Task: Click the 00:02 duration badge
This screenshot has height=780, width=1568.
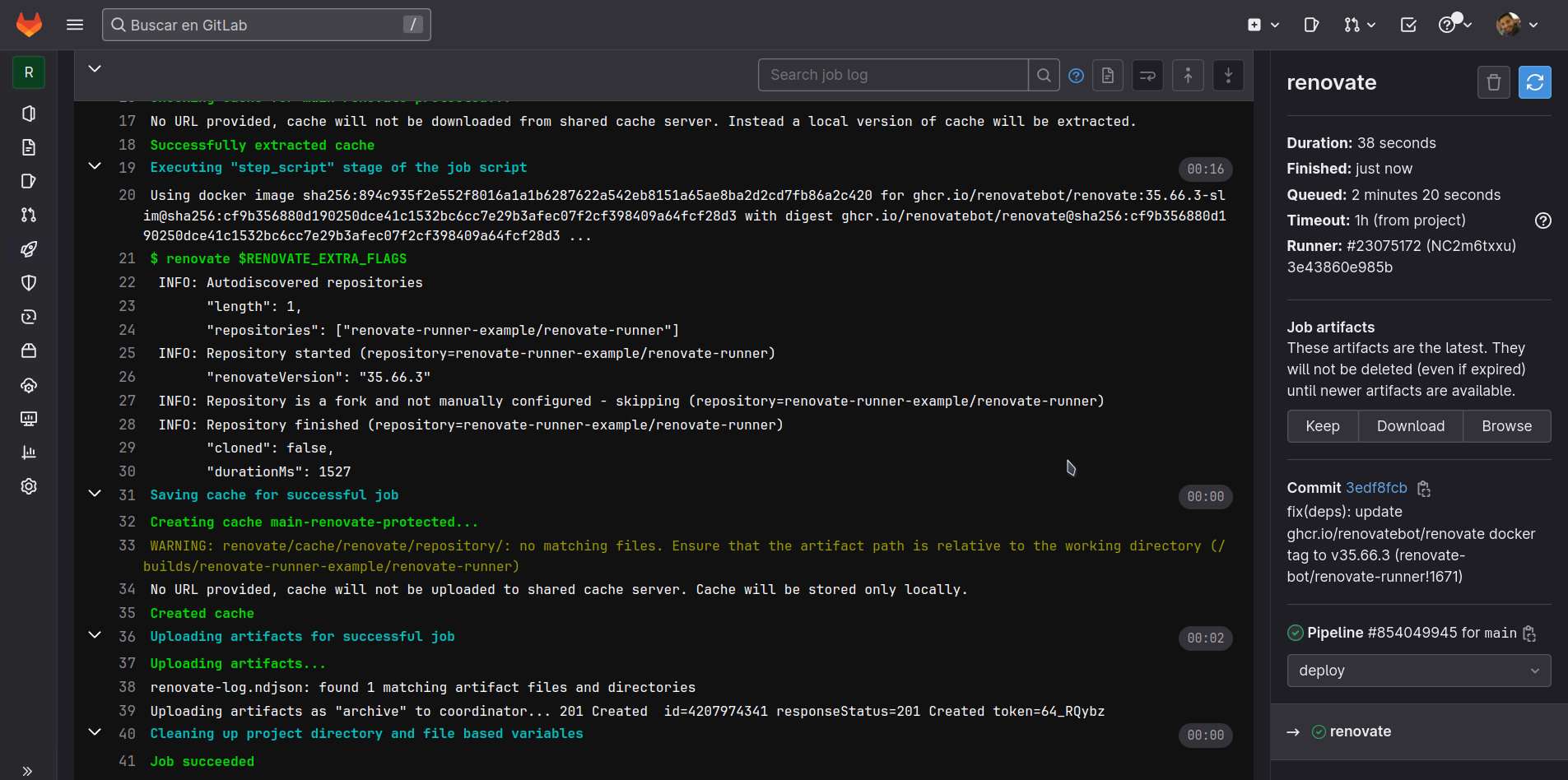Action: [1206, 638]
